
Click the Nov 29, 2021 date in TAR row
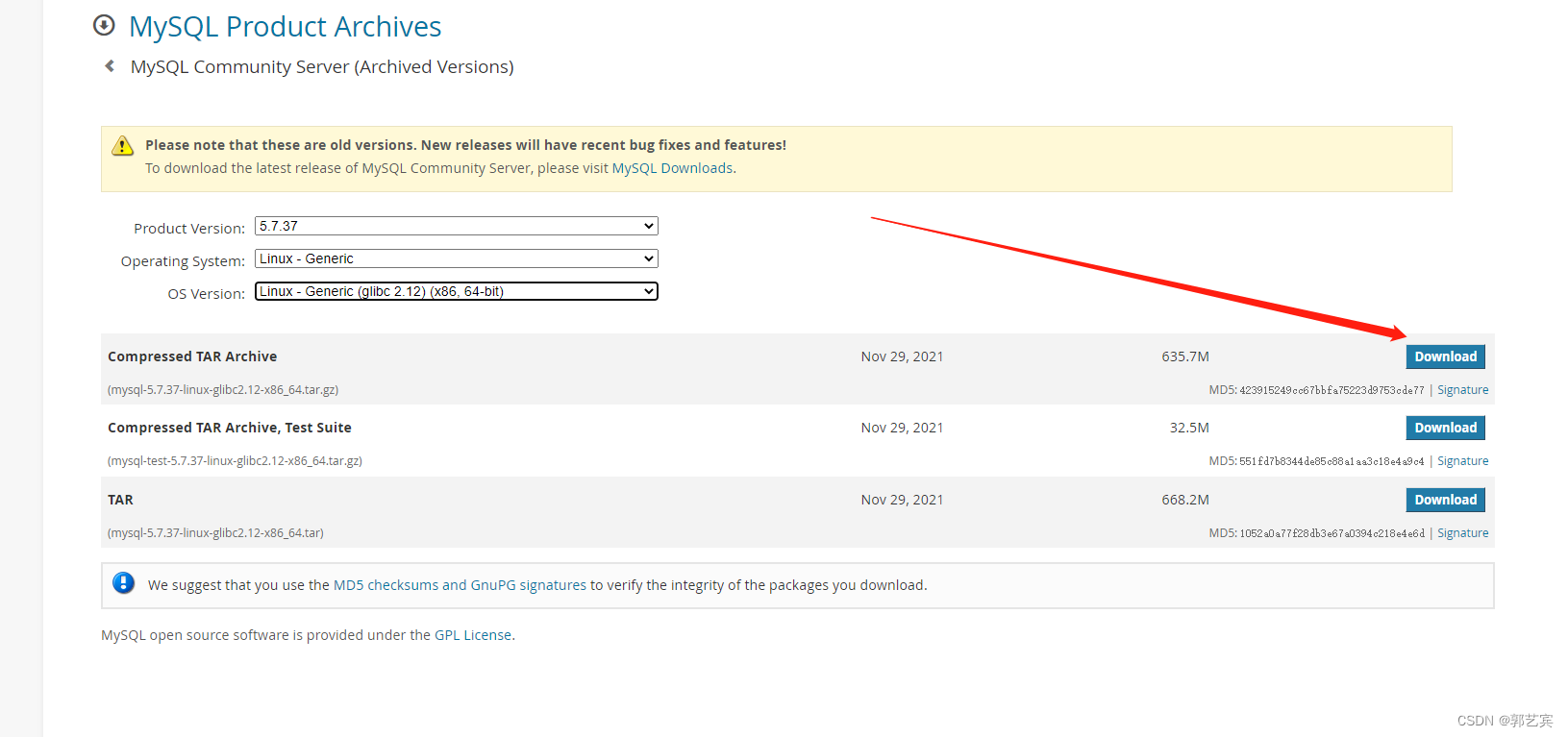[902, 500]
